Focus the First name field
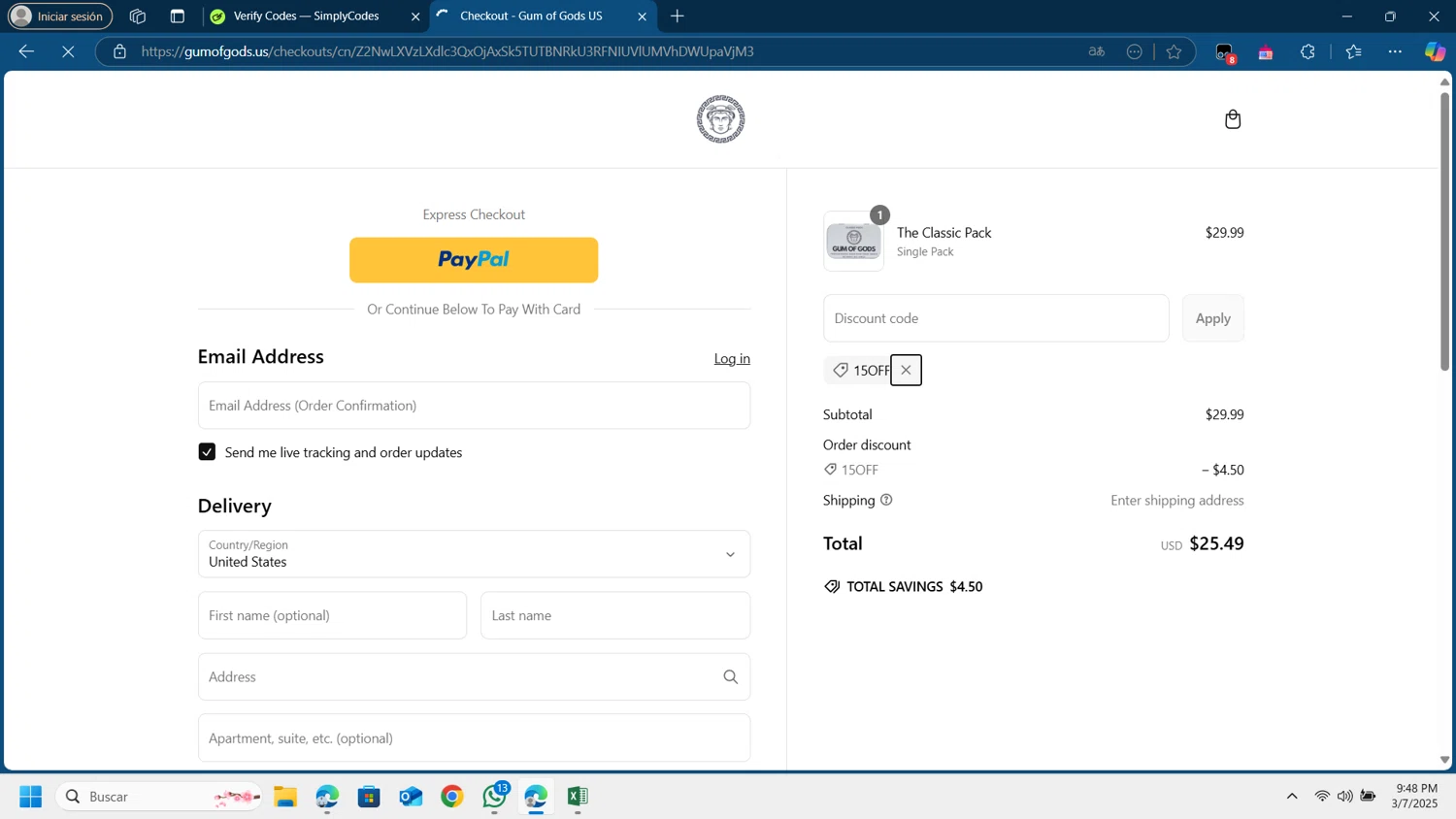1456x819 pixels. (332, 615)
